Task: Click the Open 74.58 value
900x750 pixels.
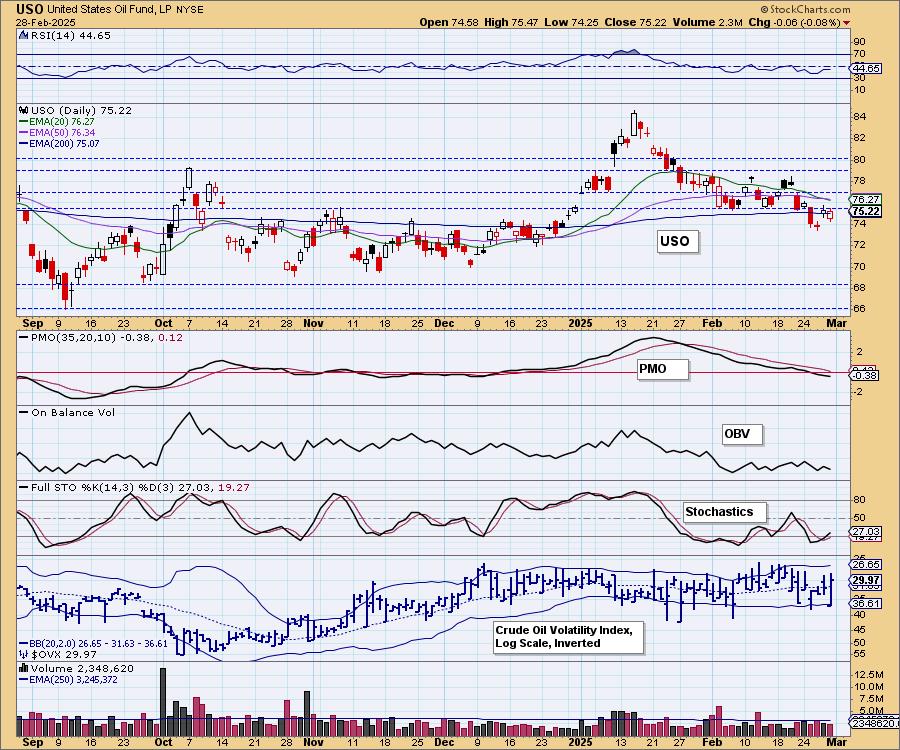Action: point(448,22)
